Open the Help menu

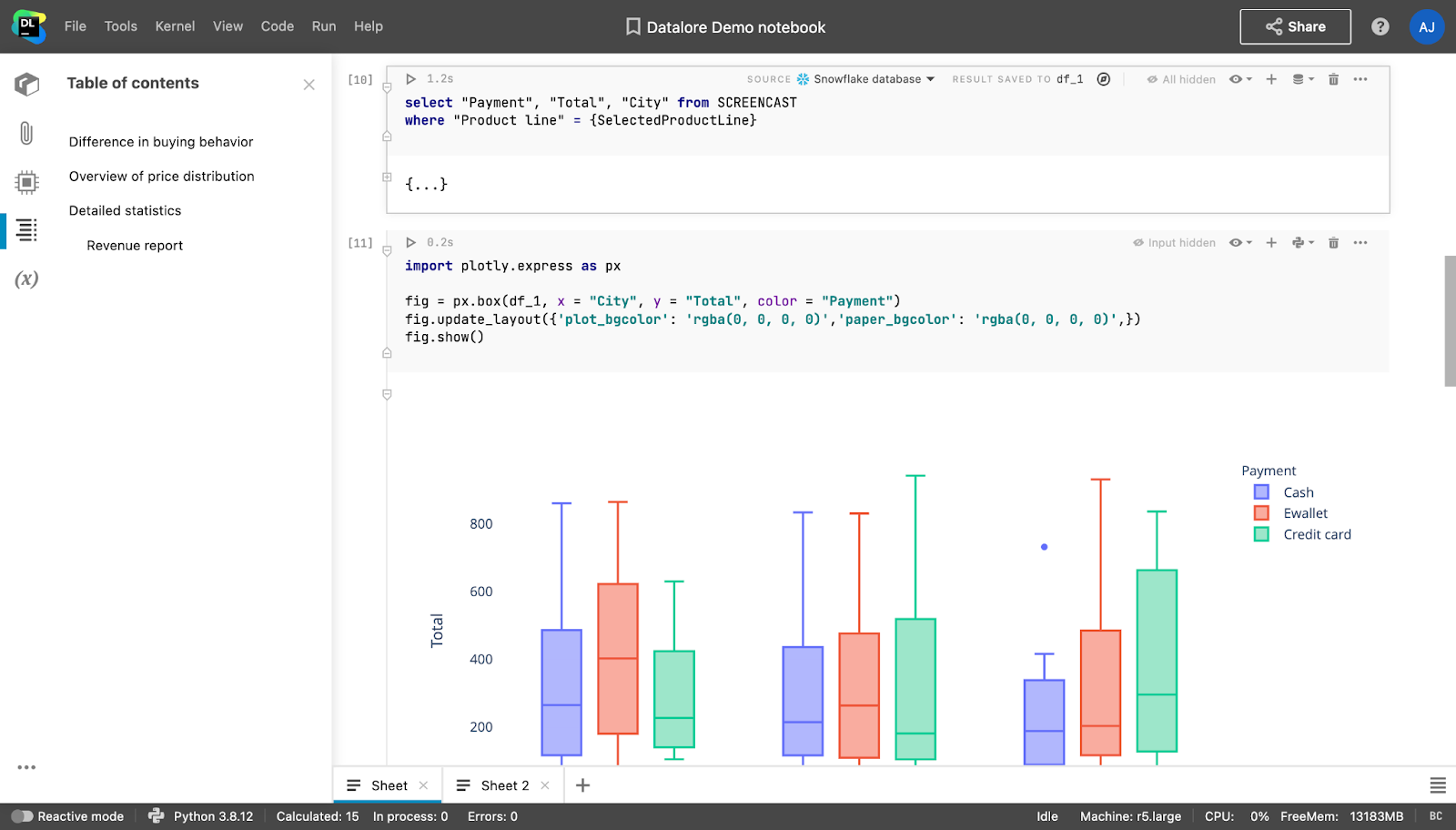[x=369, y=26]
